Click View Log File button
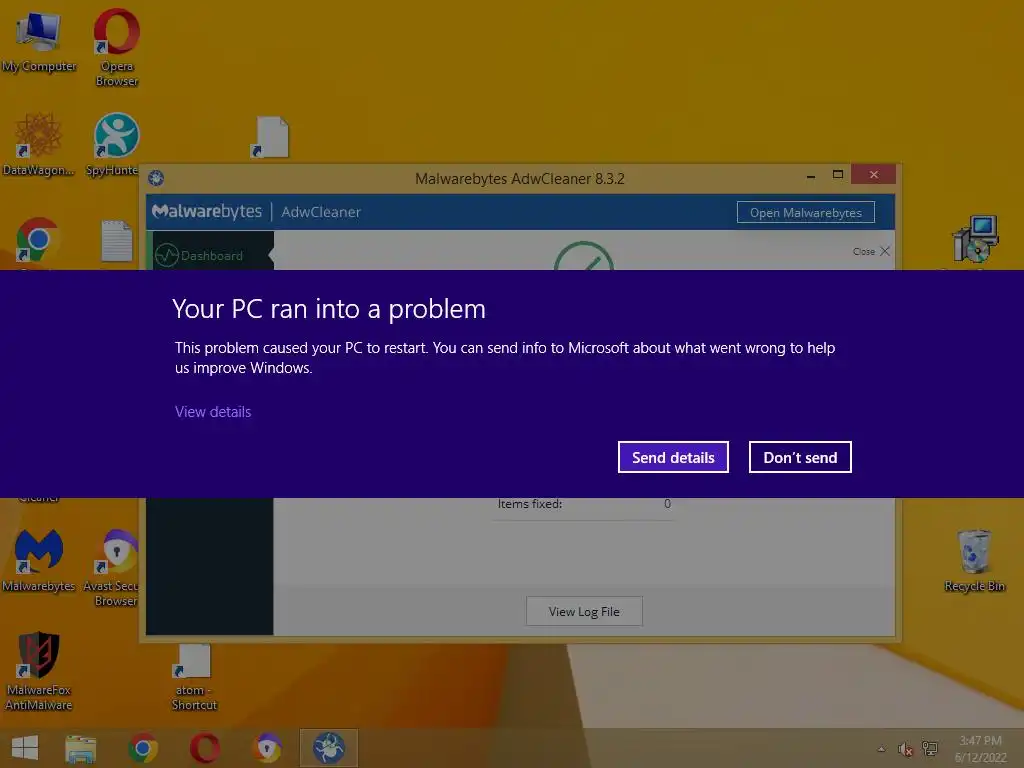This screenshot has height=768, width=1024. 584,611
